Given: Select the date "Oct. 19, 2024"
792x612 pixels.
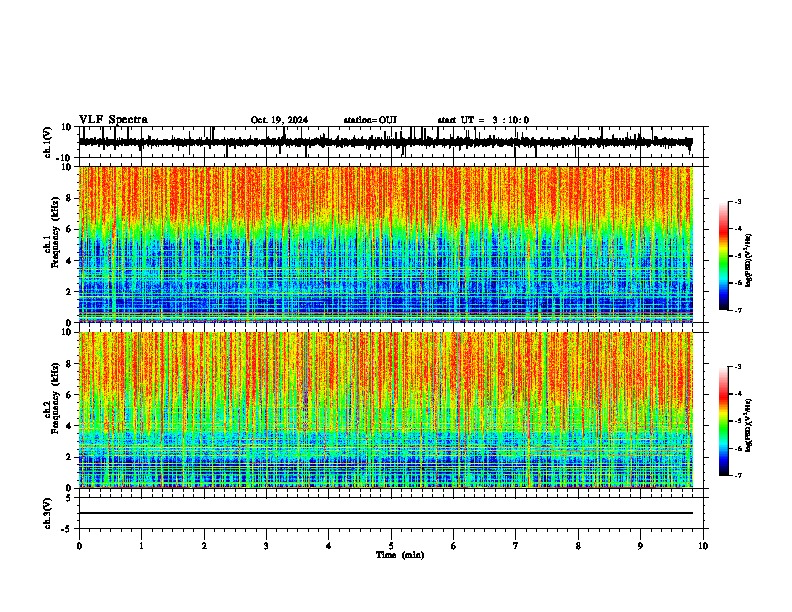Looking at the screenshot, I should click(x=279, y=120).
